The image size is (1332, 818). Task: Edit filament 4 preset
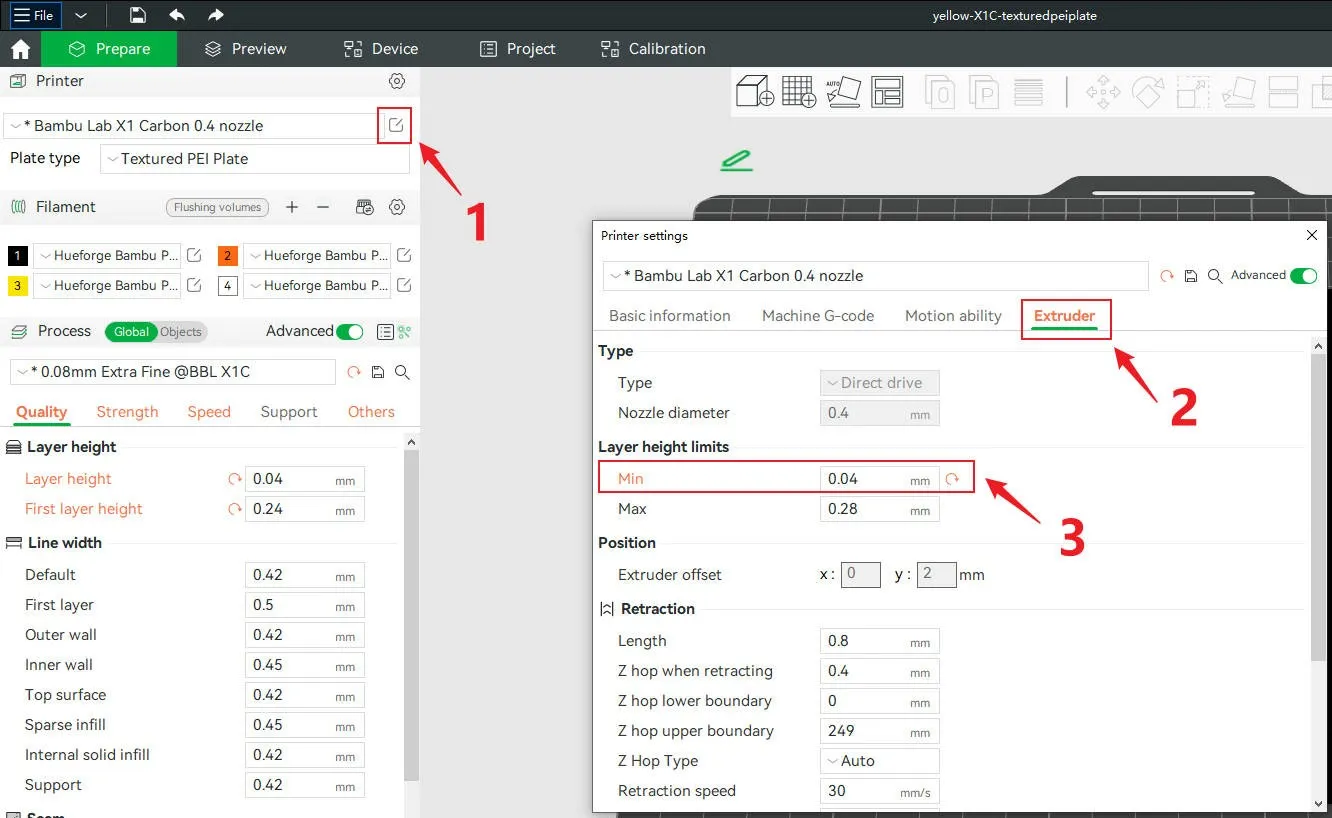404,286
